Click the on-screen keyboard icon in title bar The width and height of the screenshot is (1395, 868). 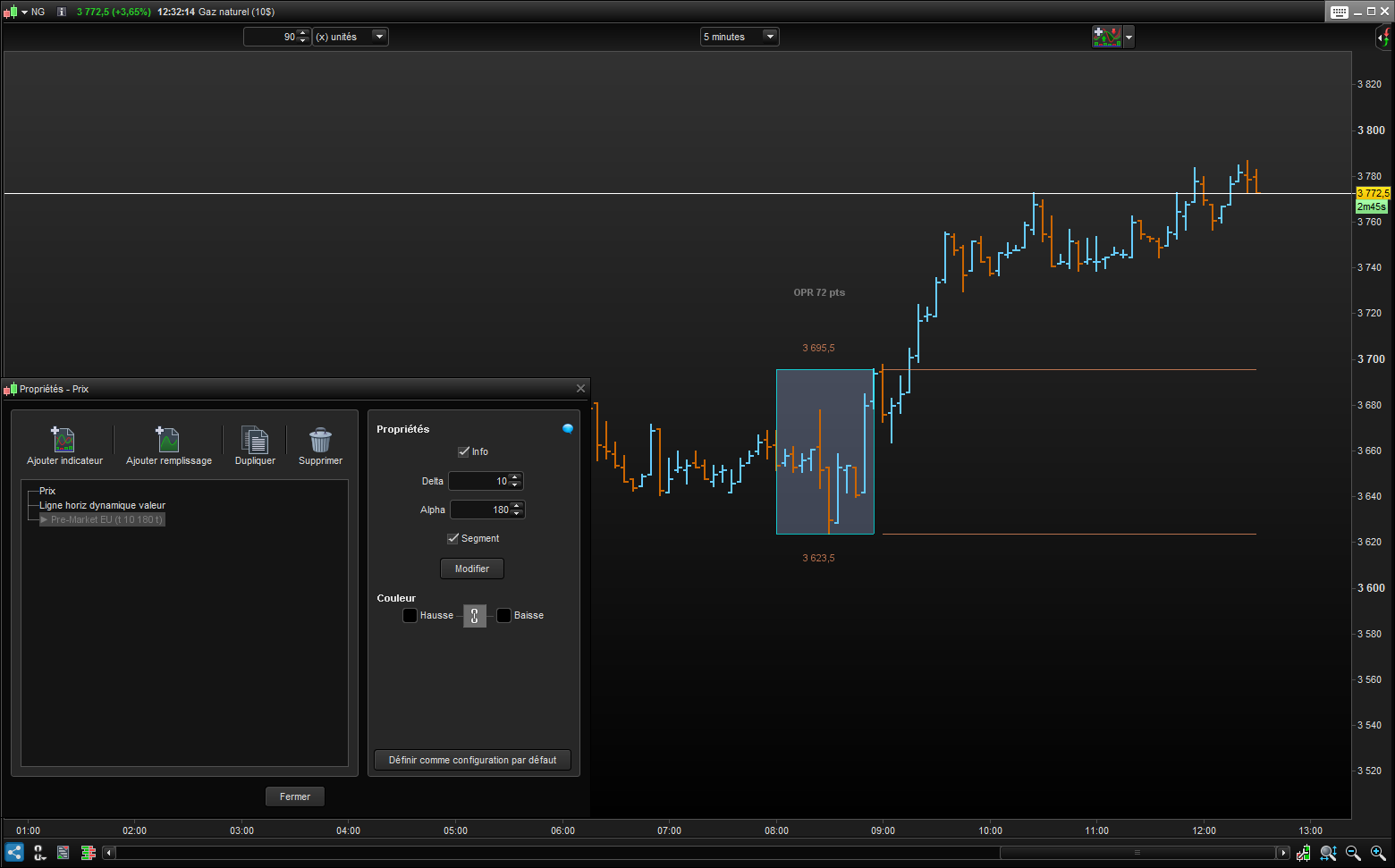coord(1339,12)
